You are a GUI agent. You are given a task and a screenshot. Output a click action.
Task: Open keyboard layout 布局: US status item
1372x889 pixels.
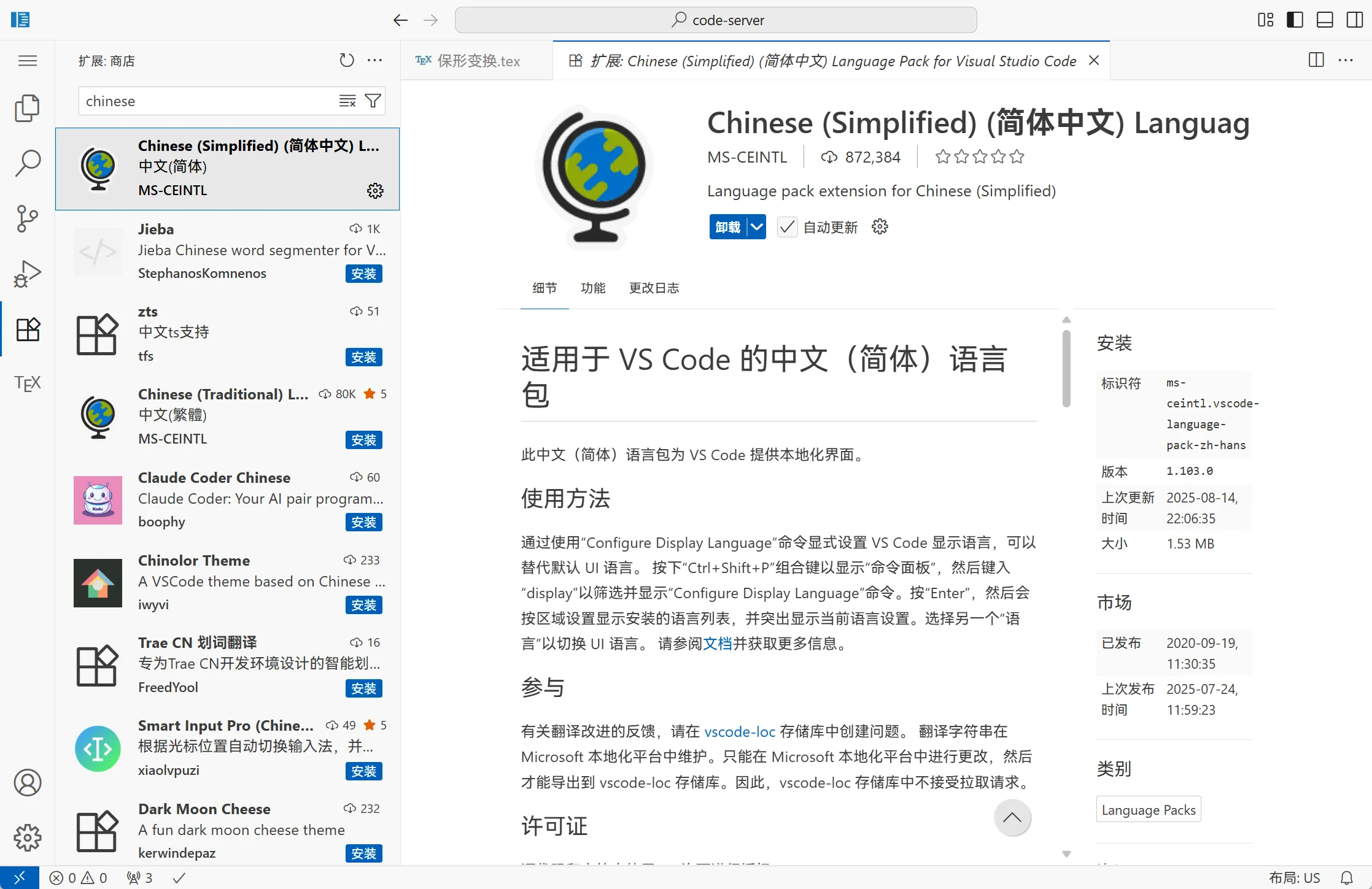click(x=1294, y=878)
